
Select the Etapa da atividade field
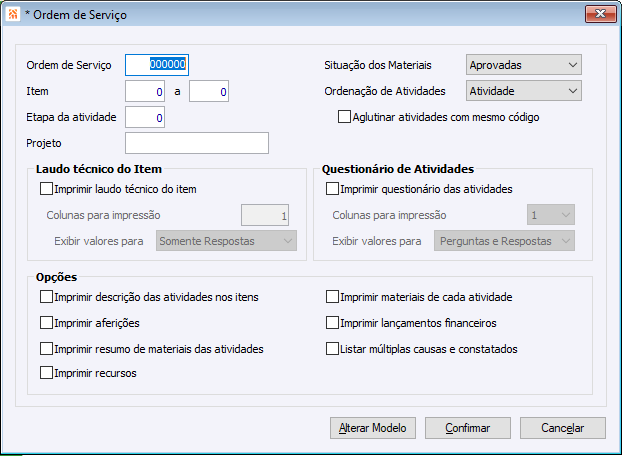point(145,117)
